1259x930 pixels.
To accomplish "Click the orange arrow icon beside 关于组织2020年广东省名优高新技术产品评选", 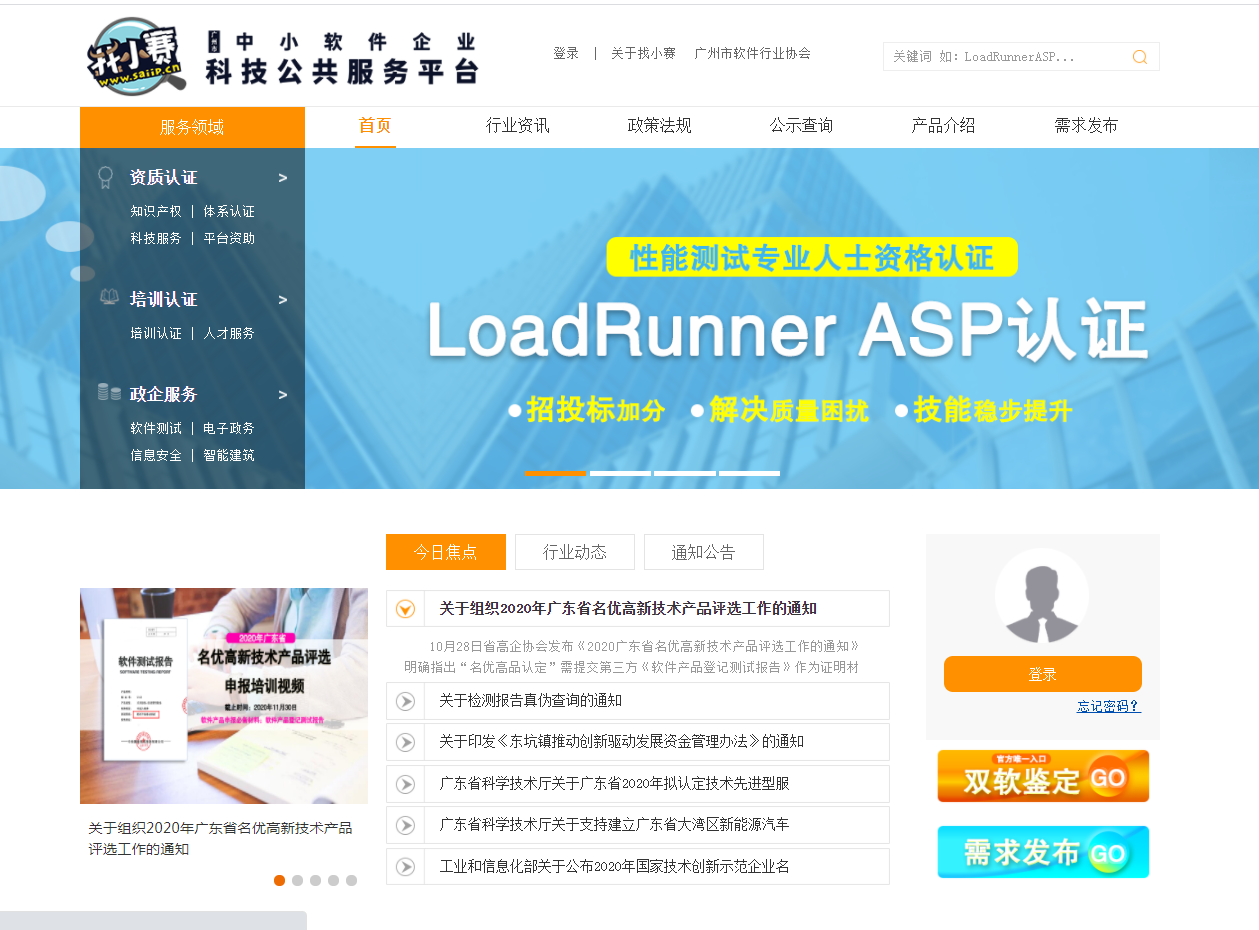I will pos(405,608).
